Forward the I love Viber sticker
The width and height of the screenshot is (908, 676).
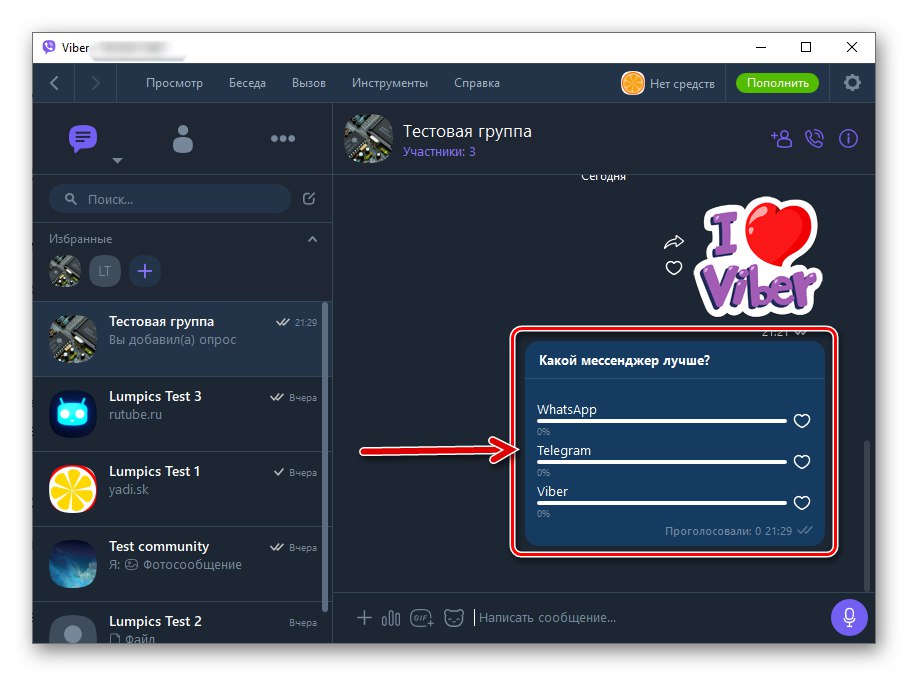point(673,242)
